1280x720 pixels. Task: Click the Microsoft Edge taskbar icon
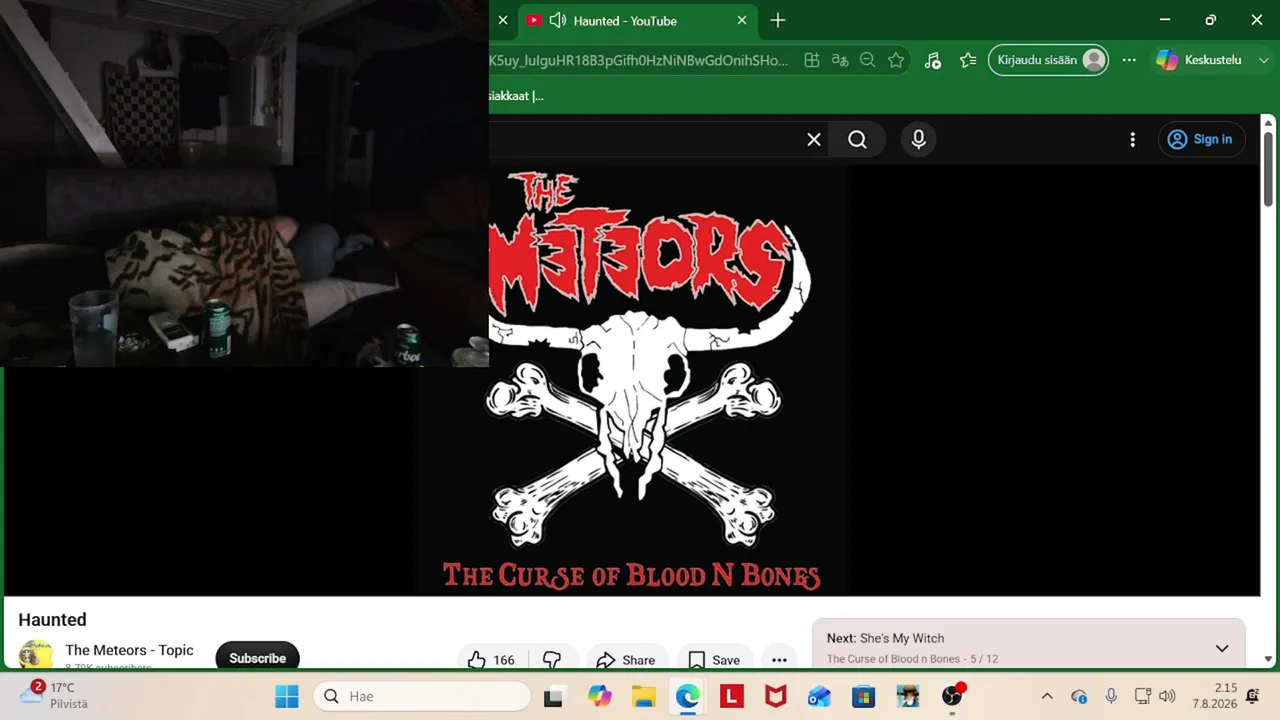(x=688, y=696)
